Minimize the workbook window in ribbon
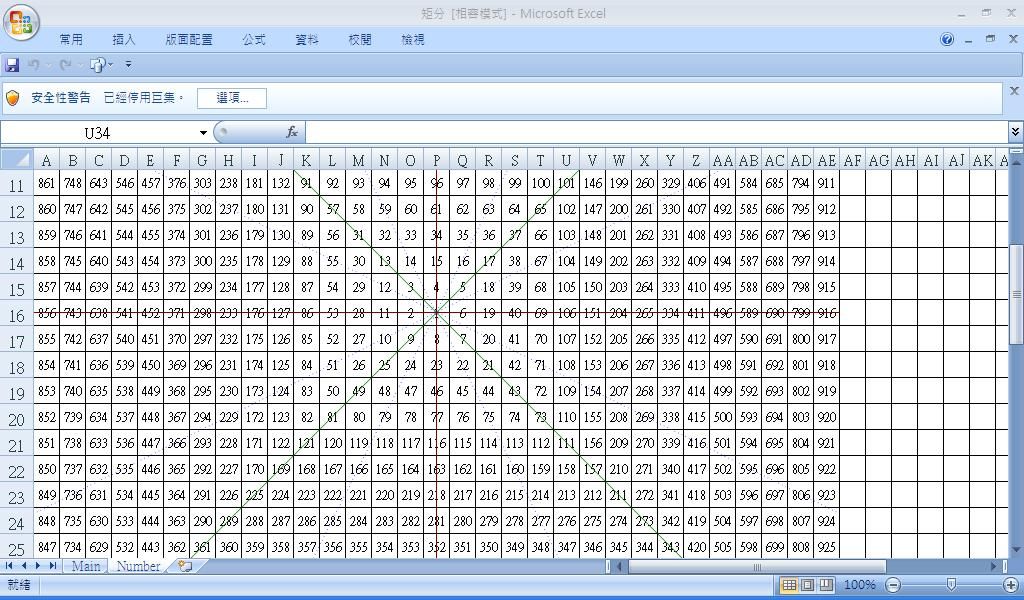The width and height of the screenshot is (1024, 600). (x=968, y=40)
